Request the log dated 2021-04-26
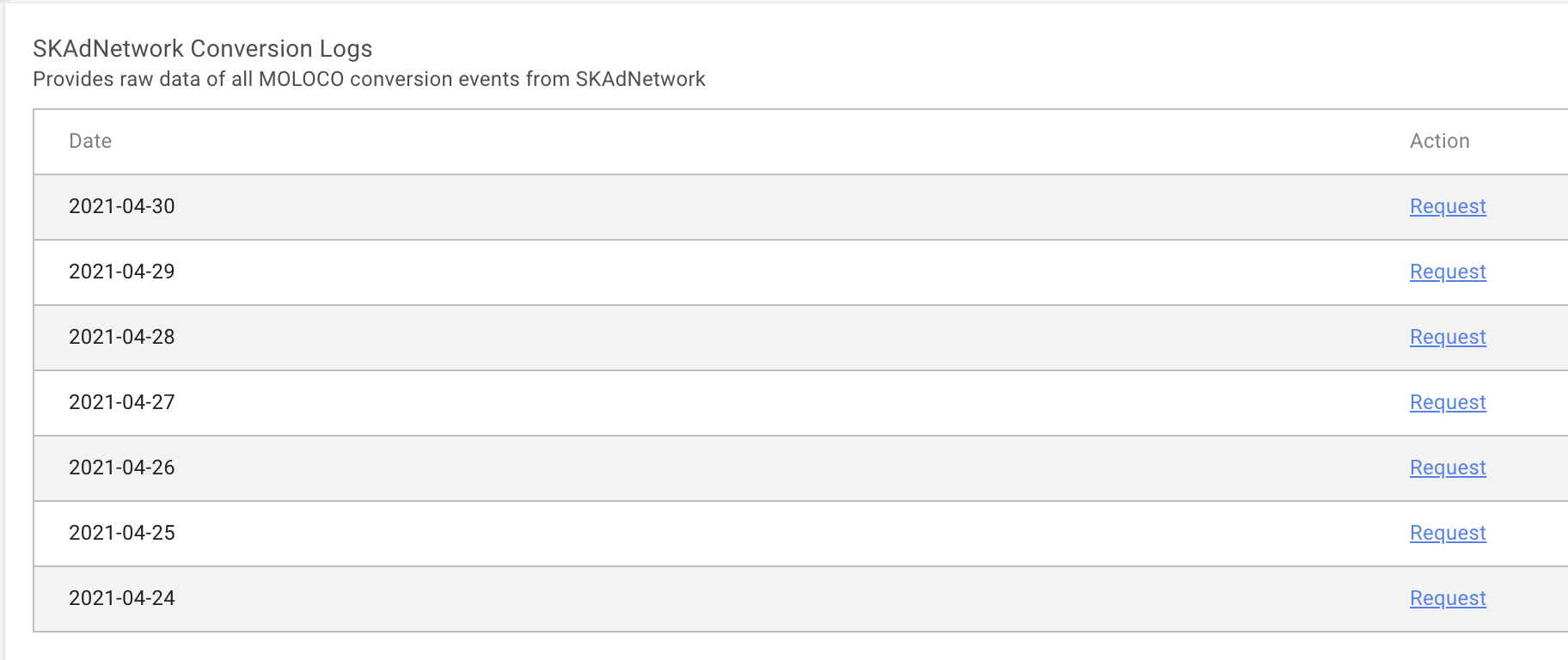The height and width of the screenshot is (660, 1568). (x=1448, y=467)
